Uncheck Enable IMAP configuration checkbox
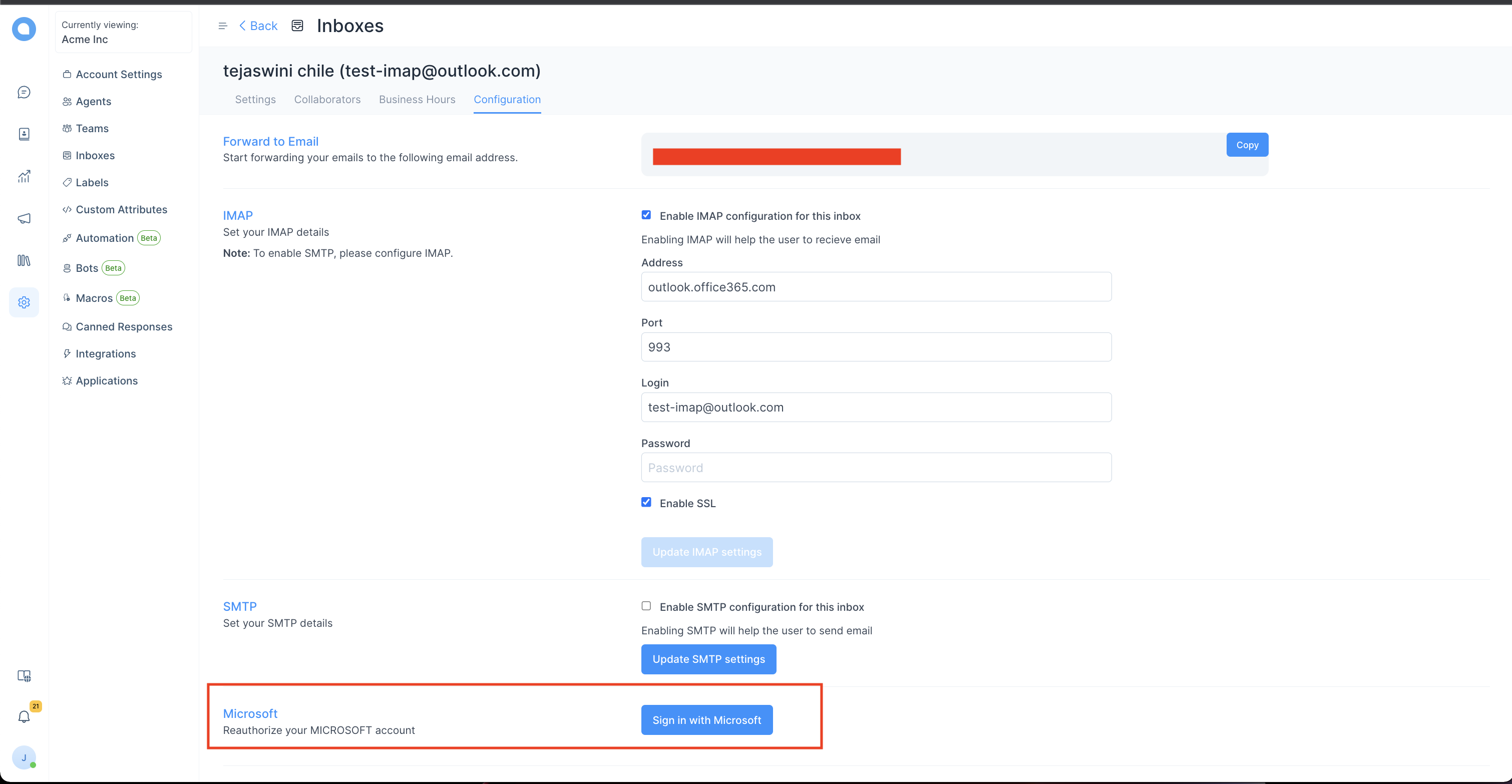This screenshot has height=784, width=1512. tap(646, 215)
